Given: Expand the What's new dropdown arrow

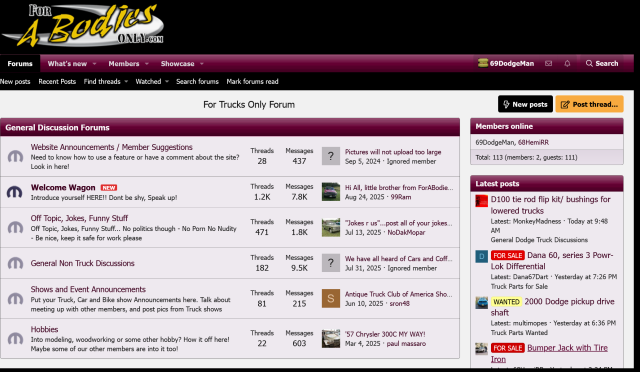Looking at the screenshot, I should point(95,64).
